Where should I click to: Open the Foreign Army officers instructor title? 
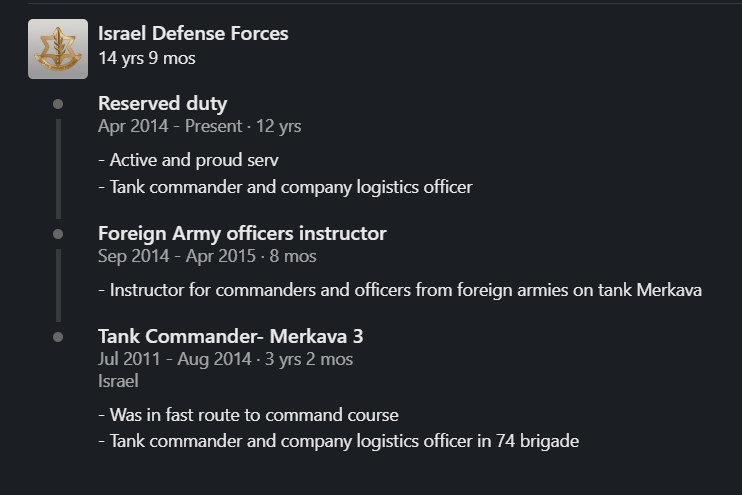[x=242, y=233]
